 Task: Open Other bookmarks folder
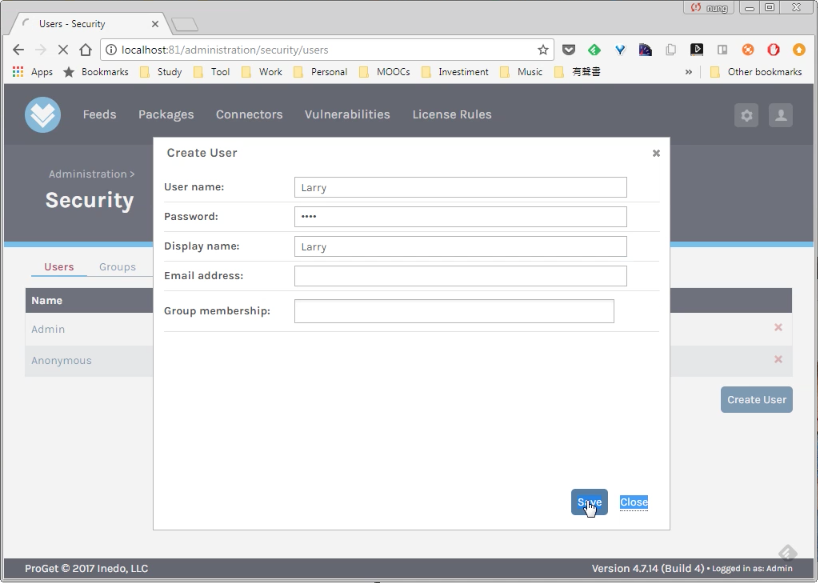pos(756,71)
